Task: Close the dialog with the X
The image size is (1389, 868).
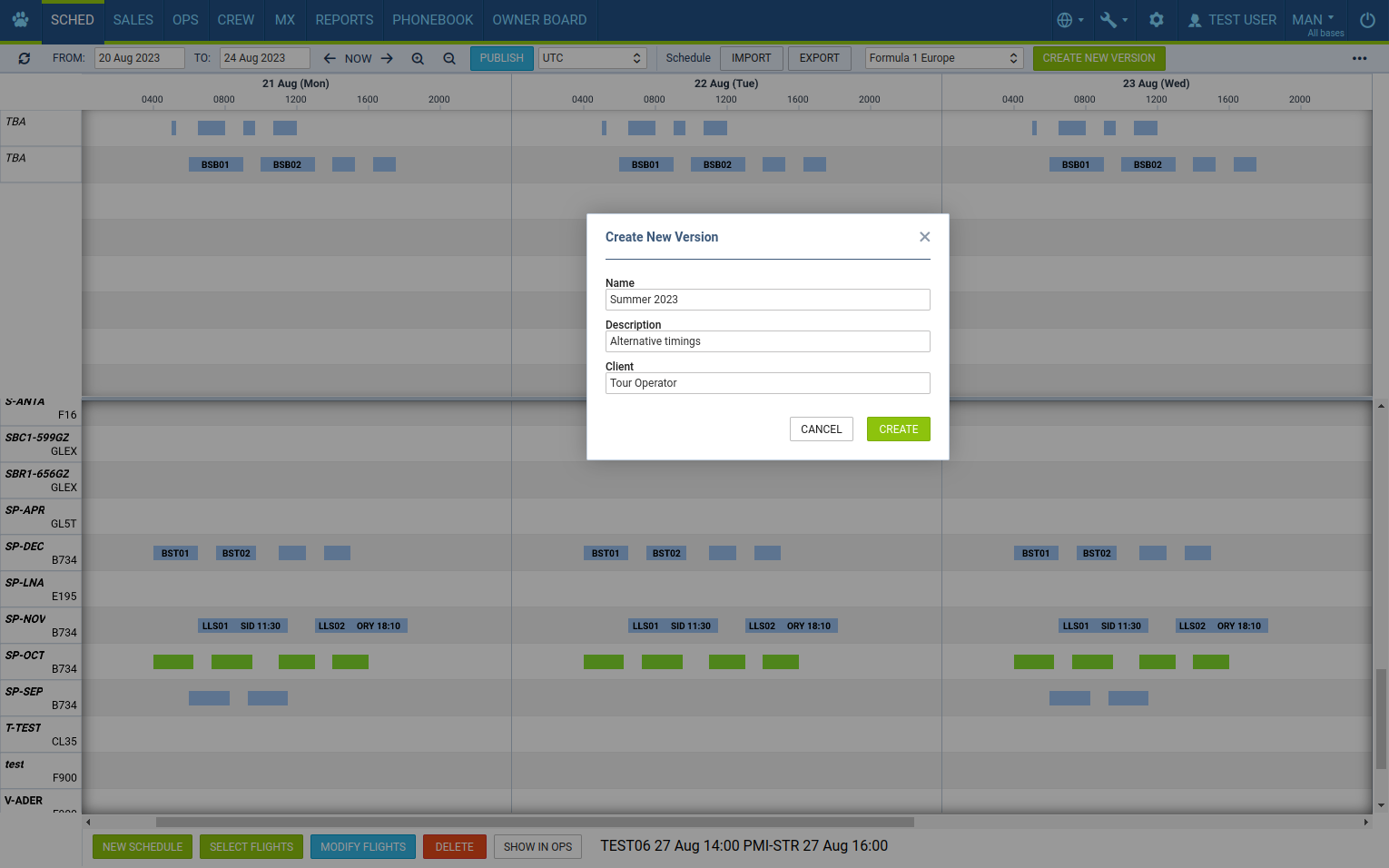Action: (924, 237)
